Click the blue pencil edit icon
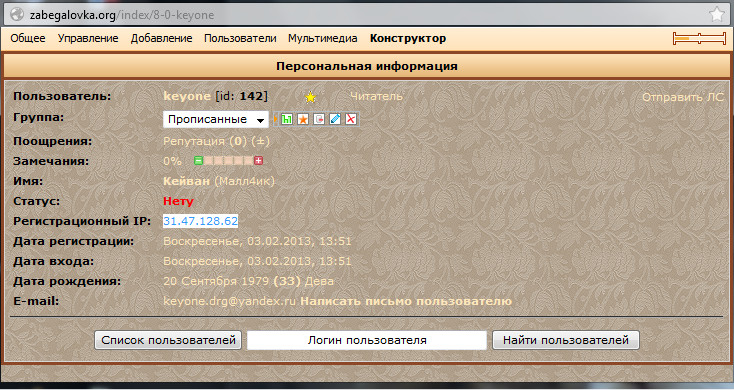The width and height of the screenshot is (734, 390). pyautogui.click(x=335, y=119)
